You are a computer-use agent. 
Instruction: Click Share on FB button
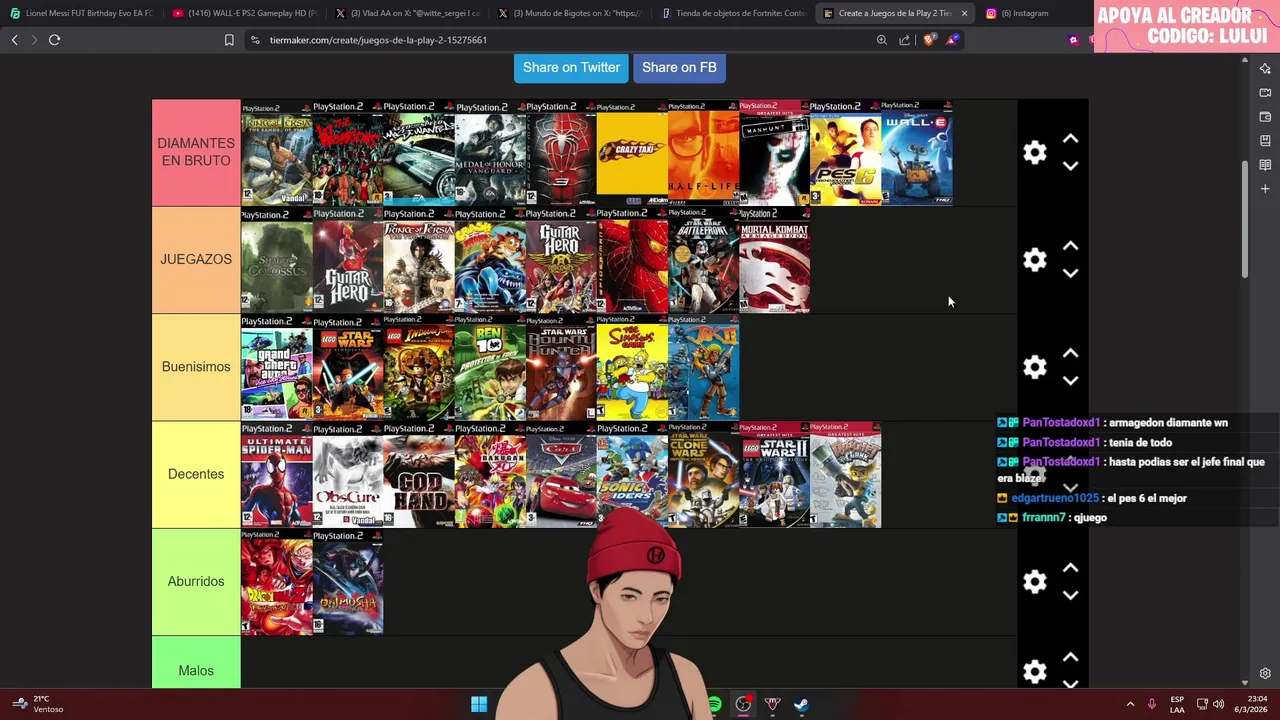679,67
